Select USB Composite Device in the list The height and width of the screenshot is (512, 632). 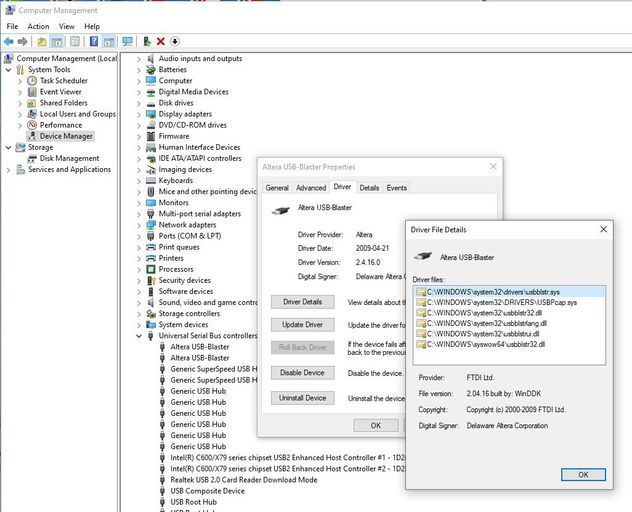(207, 491)
